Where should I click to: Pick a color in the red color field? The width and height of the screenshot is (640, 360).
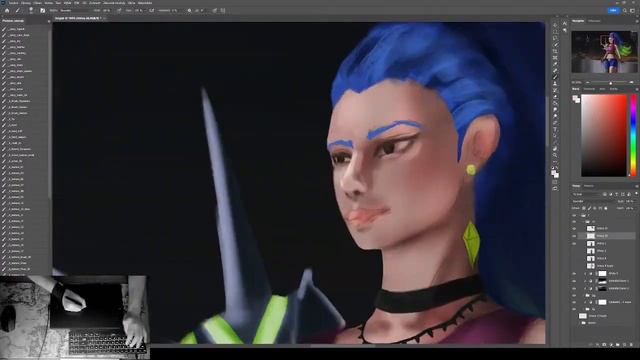604,136
